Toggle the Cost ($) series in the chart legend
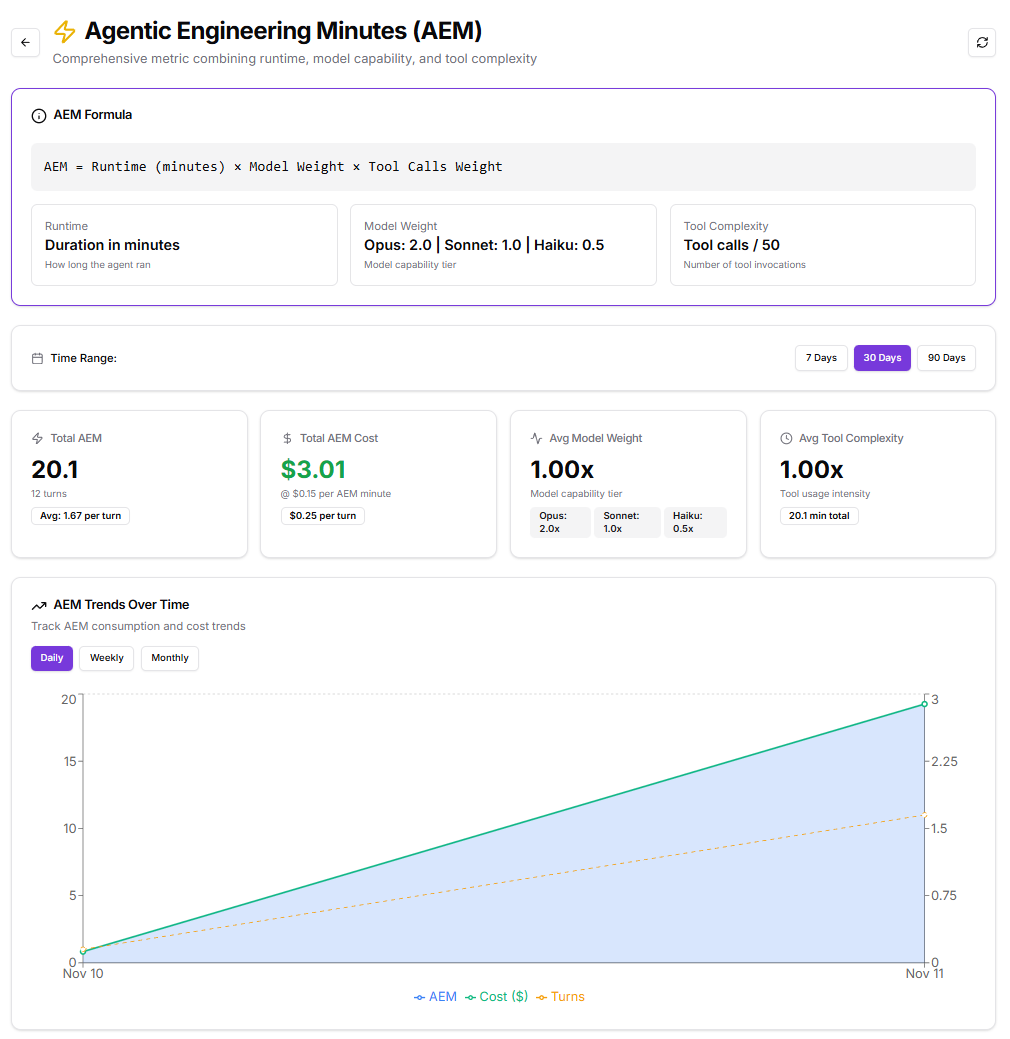 (x=496, y=996)
